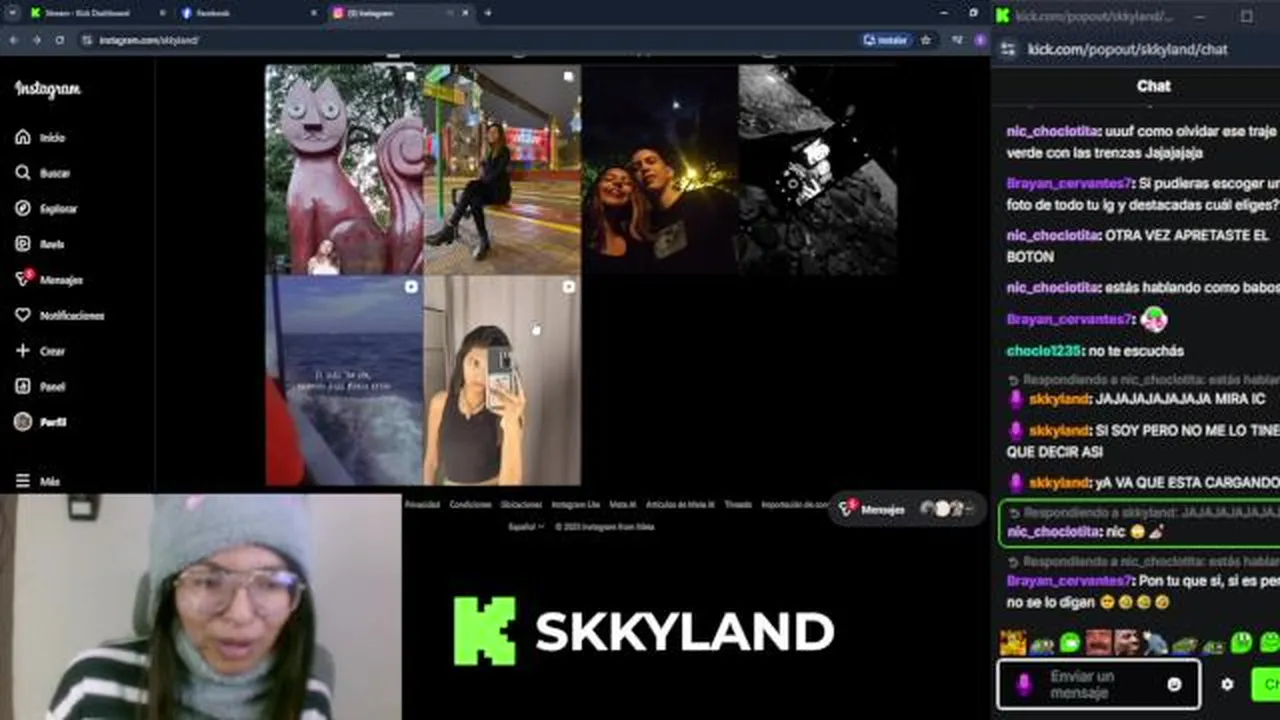Click the Meta AI footer link
1280x720 pixels.
click(623, 505)
